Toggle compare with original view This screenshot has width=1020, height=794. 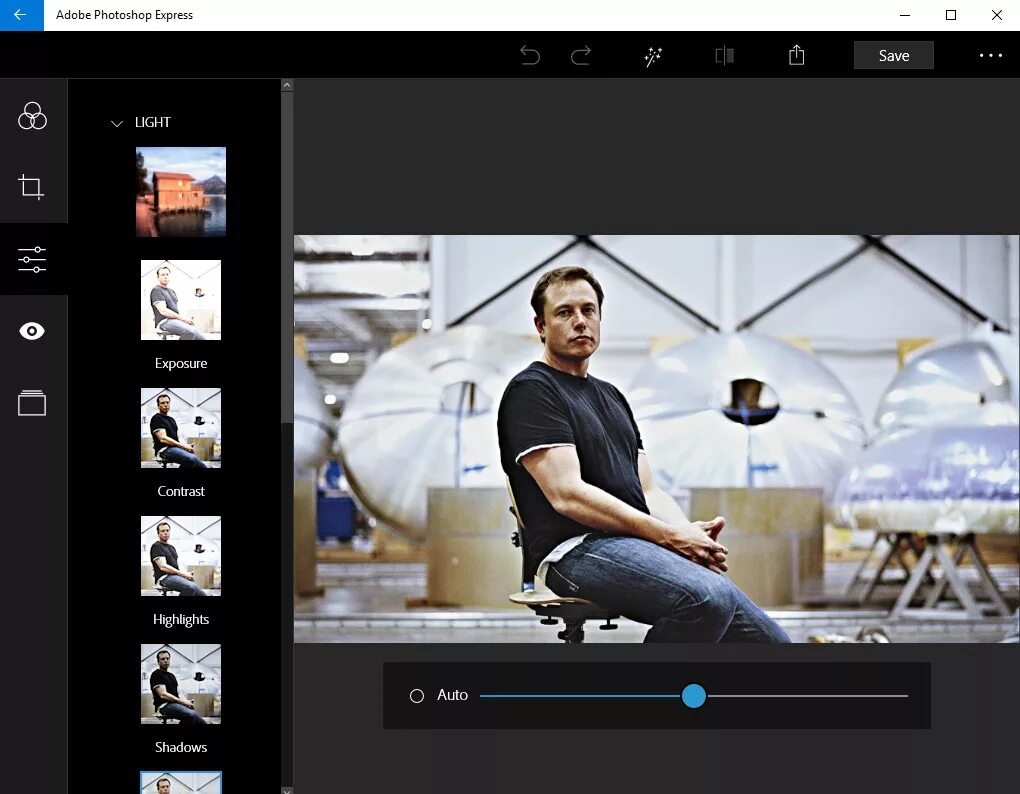point(725,55)
